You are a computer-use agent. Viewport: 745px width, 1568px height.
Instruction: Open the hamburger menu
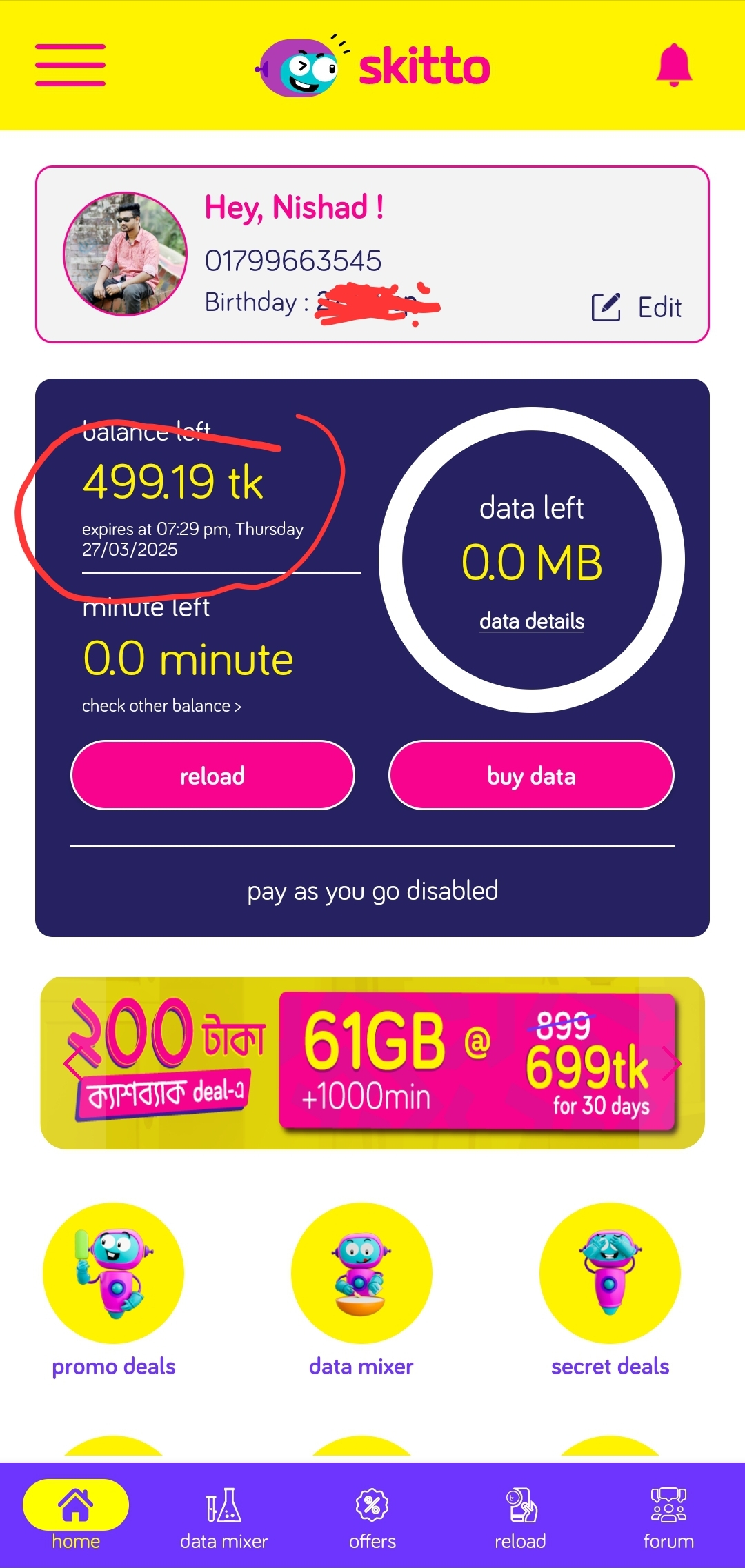pos(70,65)
